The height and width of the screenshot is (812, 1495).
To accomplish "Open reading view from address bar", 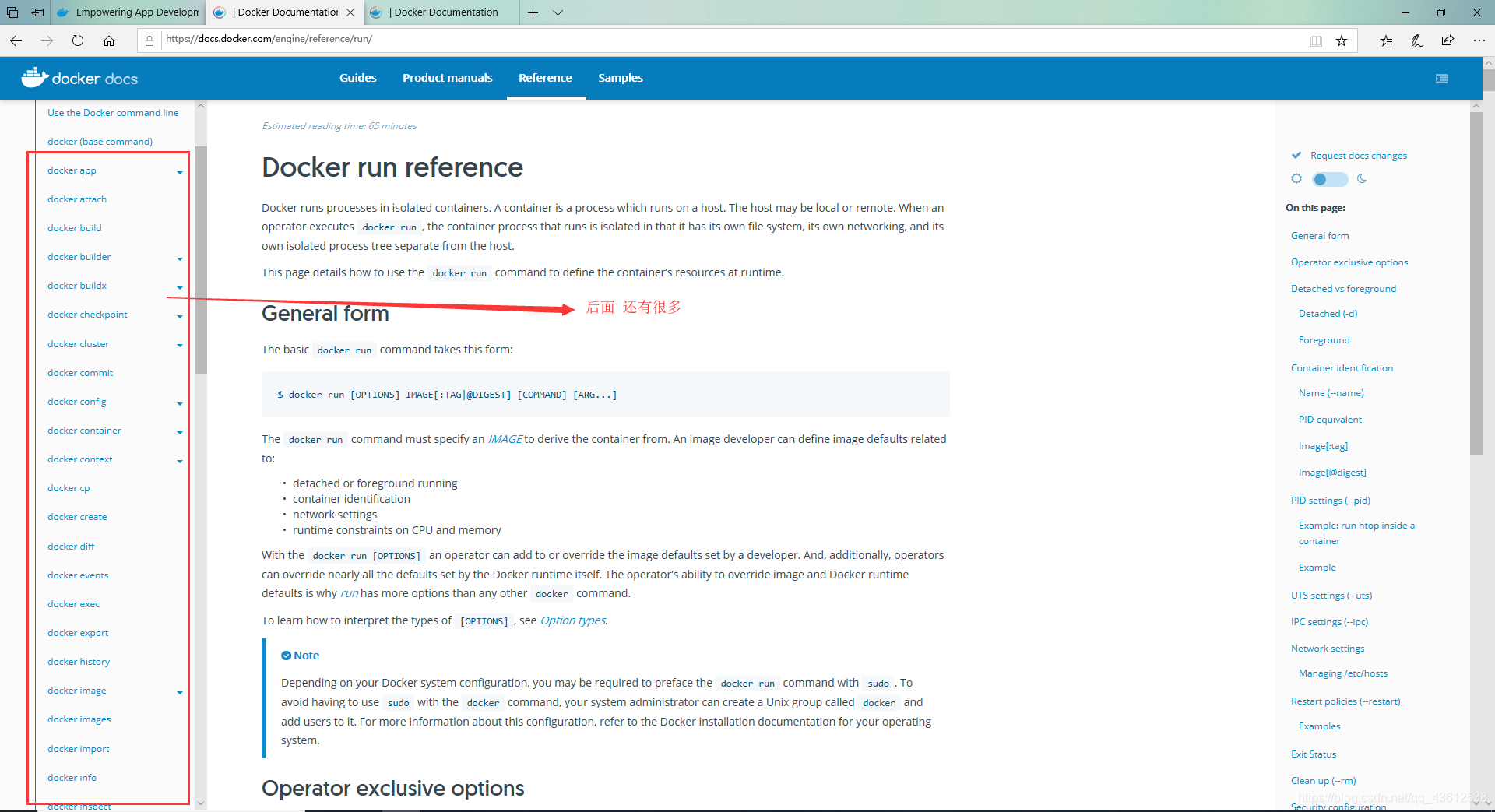I will (1316, 40).
